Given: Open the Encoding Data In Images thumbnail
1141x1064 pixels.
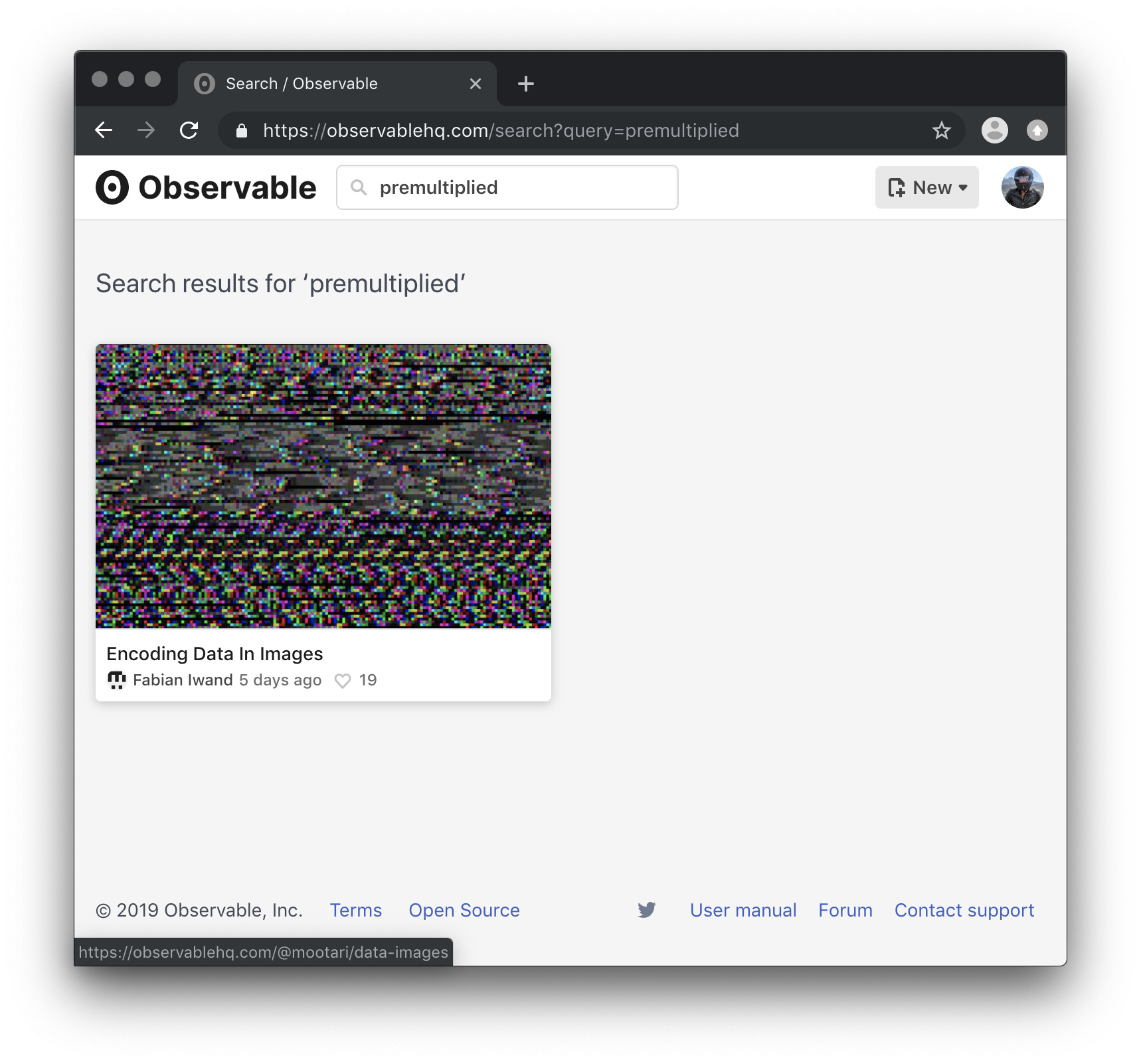Looking at the screenshot, I should pyautogui.click(x=323, y=486).
